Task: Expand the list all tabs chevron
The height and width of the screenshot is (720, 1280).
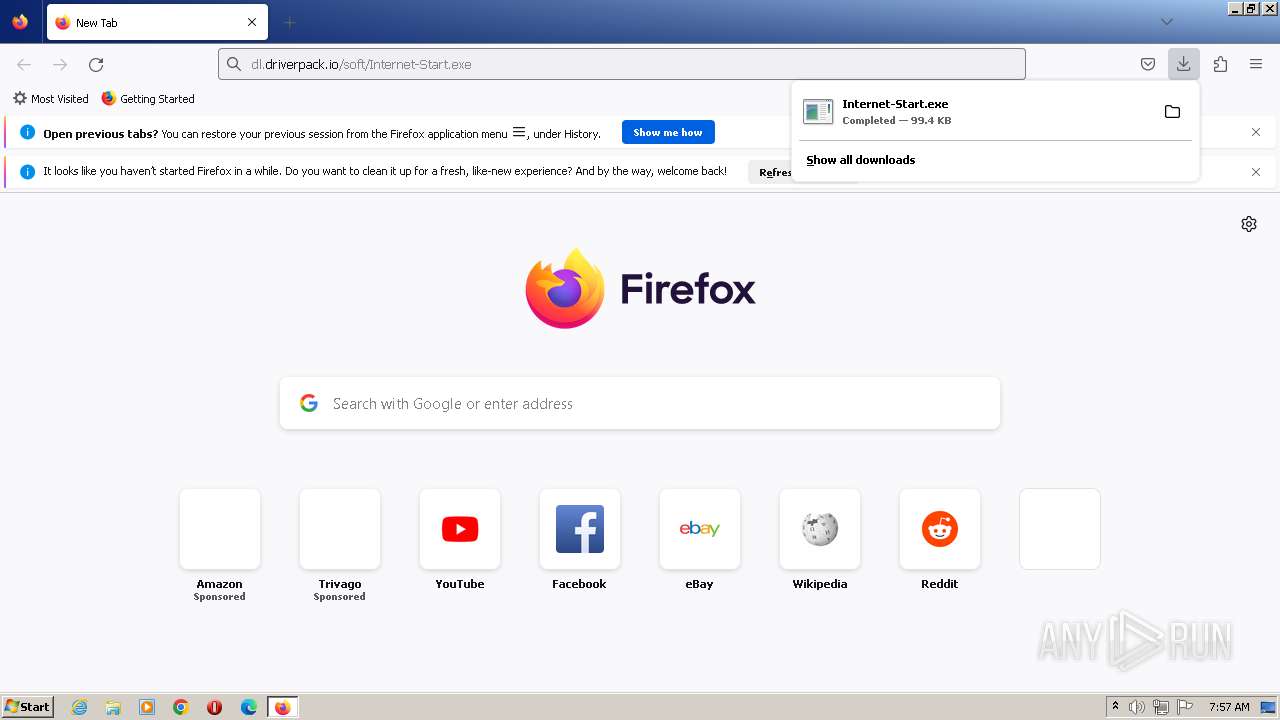Action: tap(1166, 22)
